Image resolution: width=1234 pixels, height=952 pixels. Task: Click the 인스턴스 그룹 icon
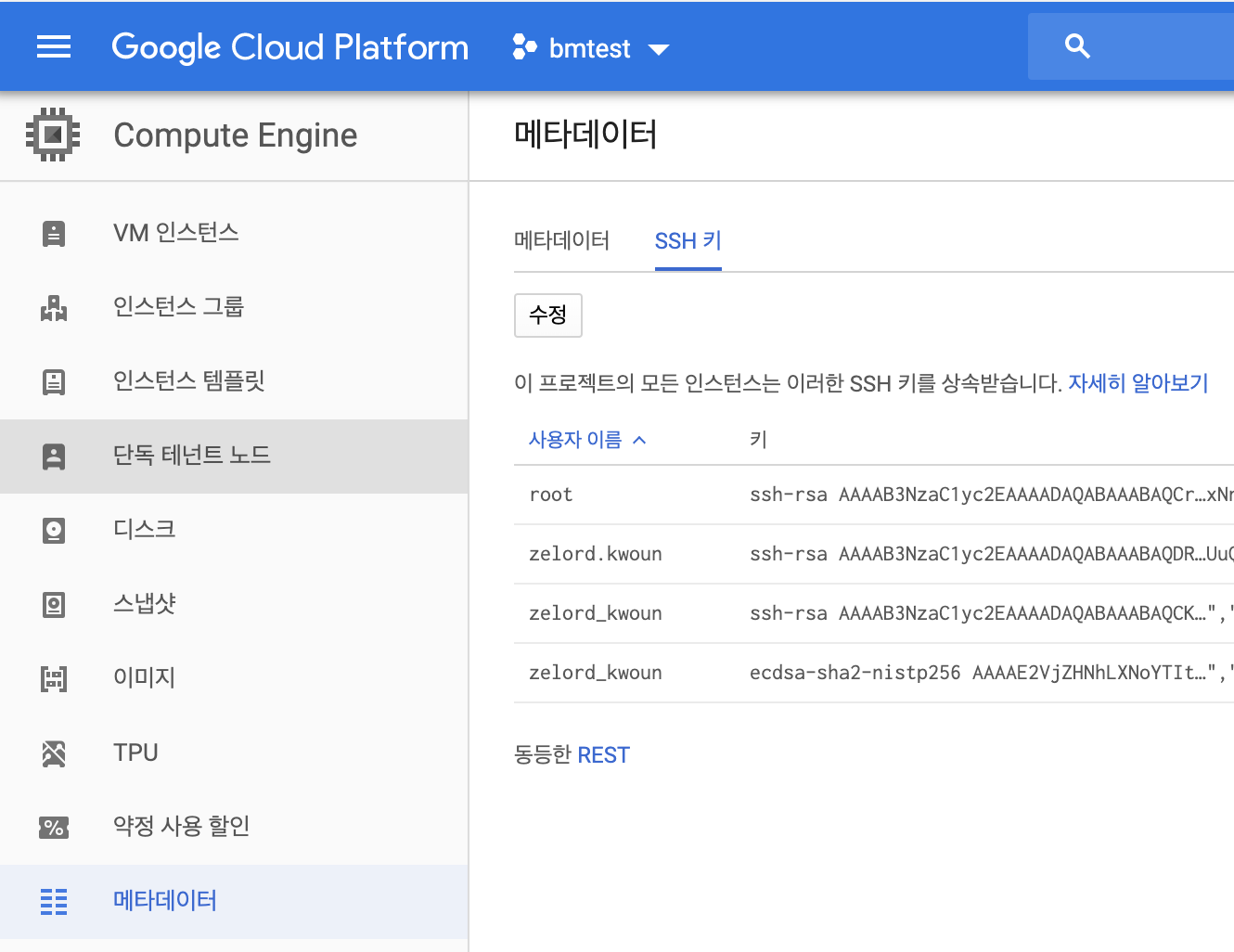point(54,307)
